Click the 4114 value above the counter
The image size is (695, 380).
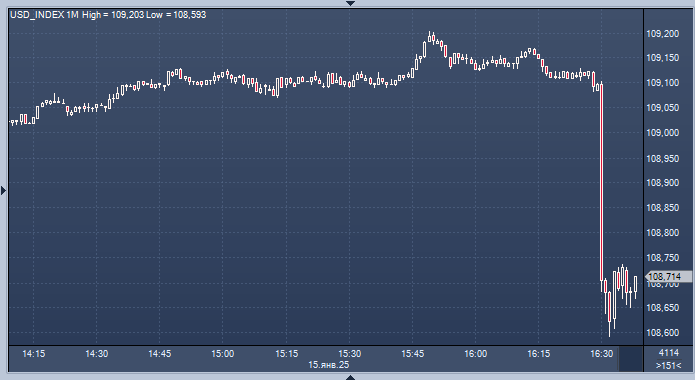669,353
